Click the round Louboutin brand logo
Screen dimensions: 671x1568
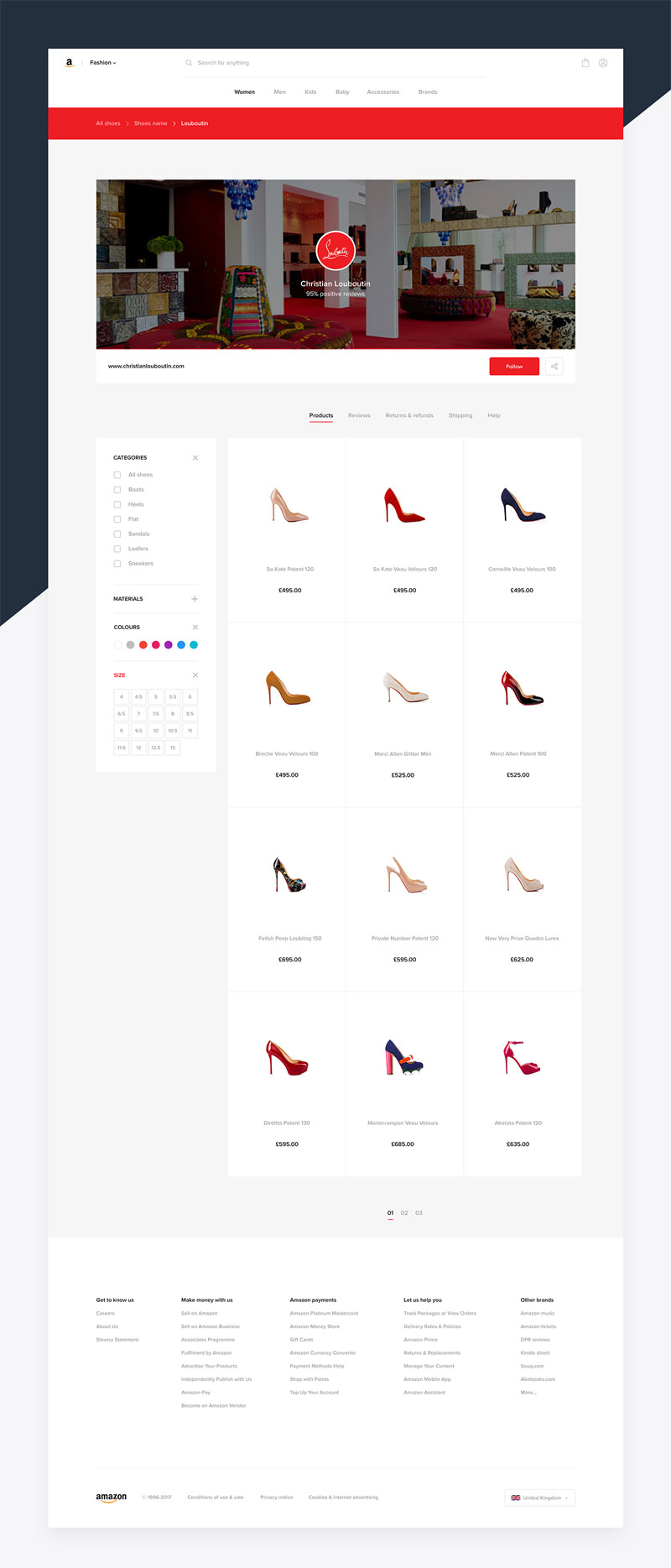(x=335, y=250)
